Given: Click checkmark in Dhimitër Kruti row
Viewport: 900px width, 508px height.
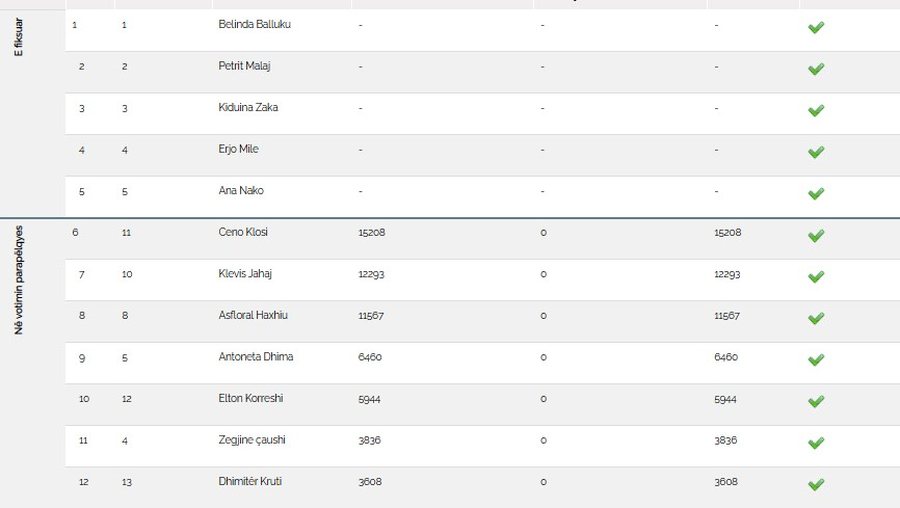Looking at the screenshot, I should tap(816, 484).
